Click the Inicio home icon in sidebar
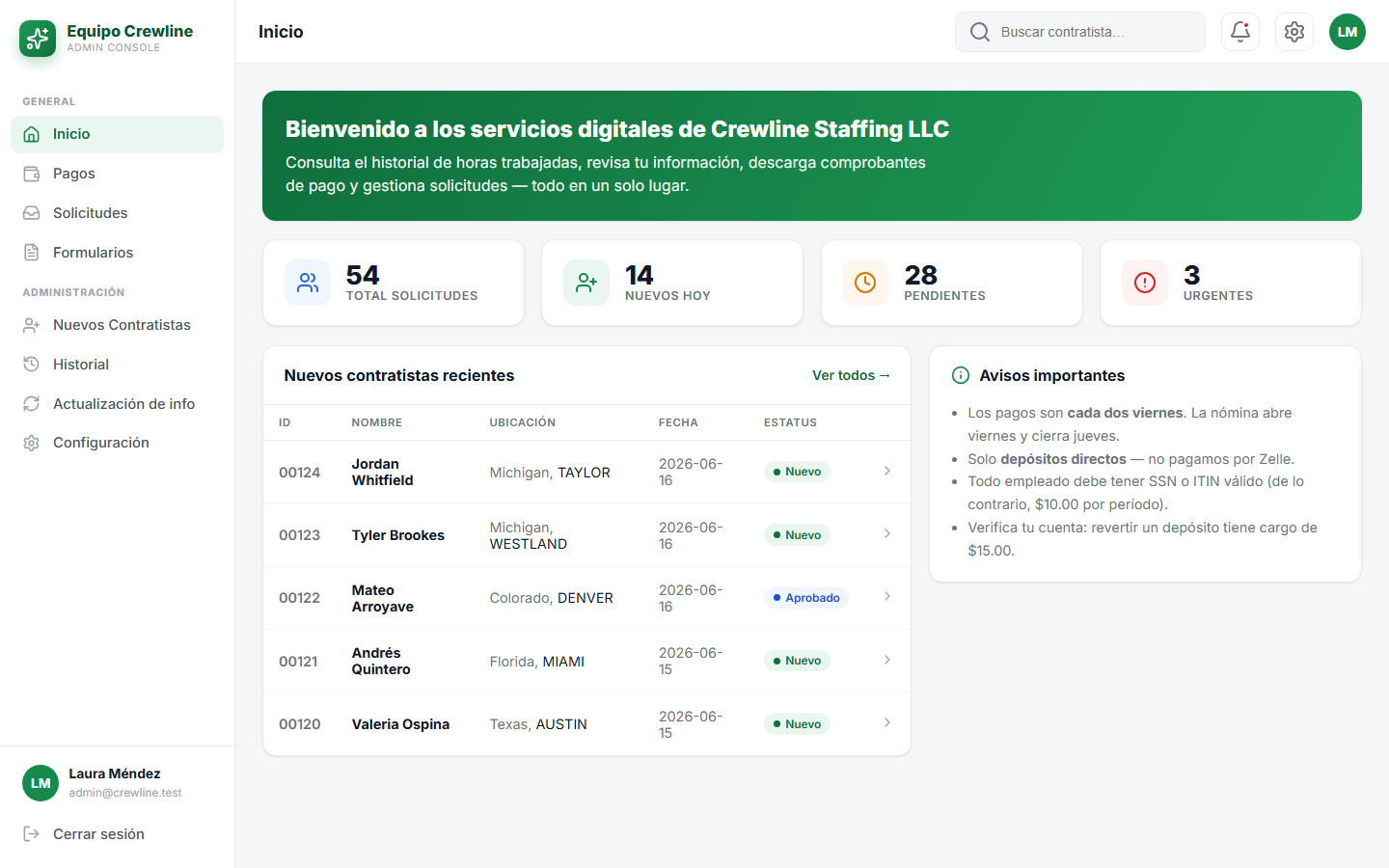This screenshot has height=868, width=1389. (32, 134)
